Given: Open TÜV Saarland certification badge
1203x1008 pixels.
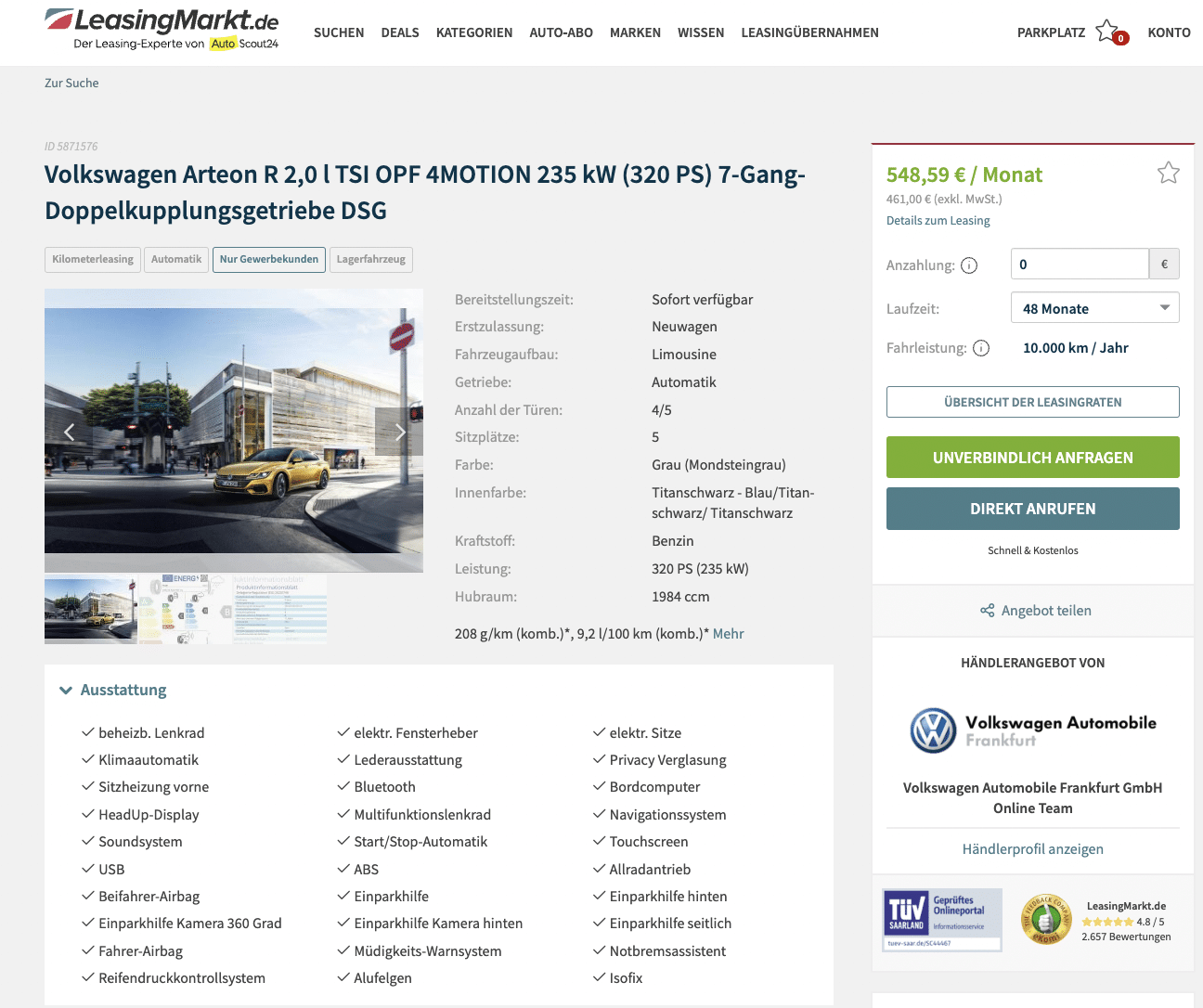Looking at the screenshot, I should 942,920.
